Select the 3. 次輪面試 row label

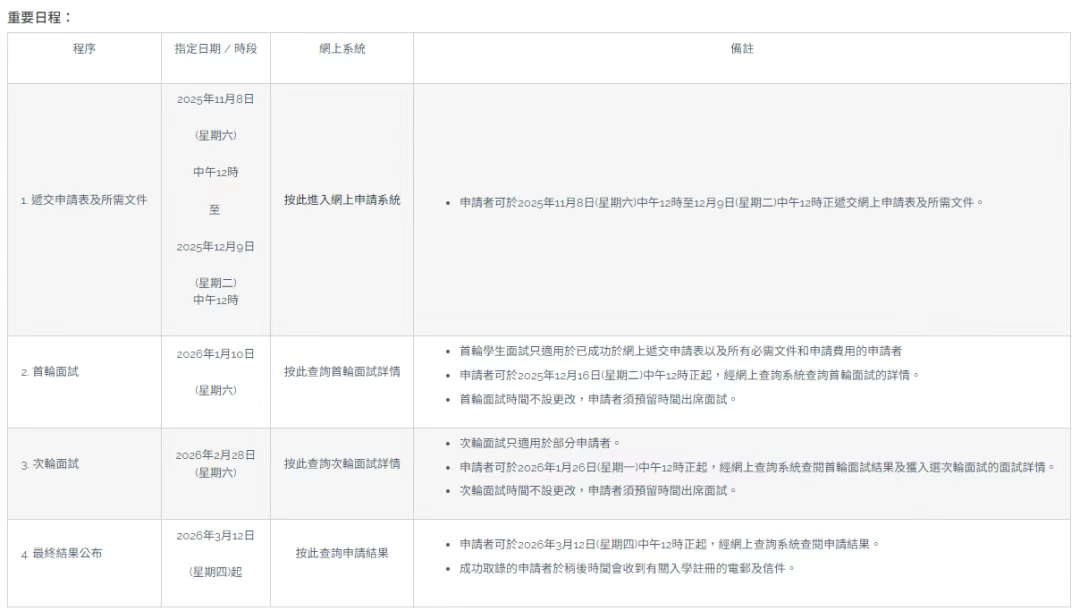tap(50, 464)
